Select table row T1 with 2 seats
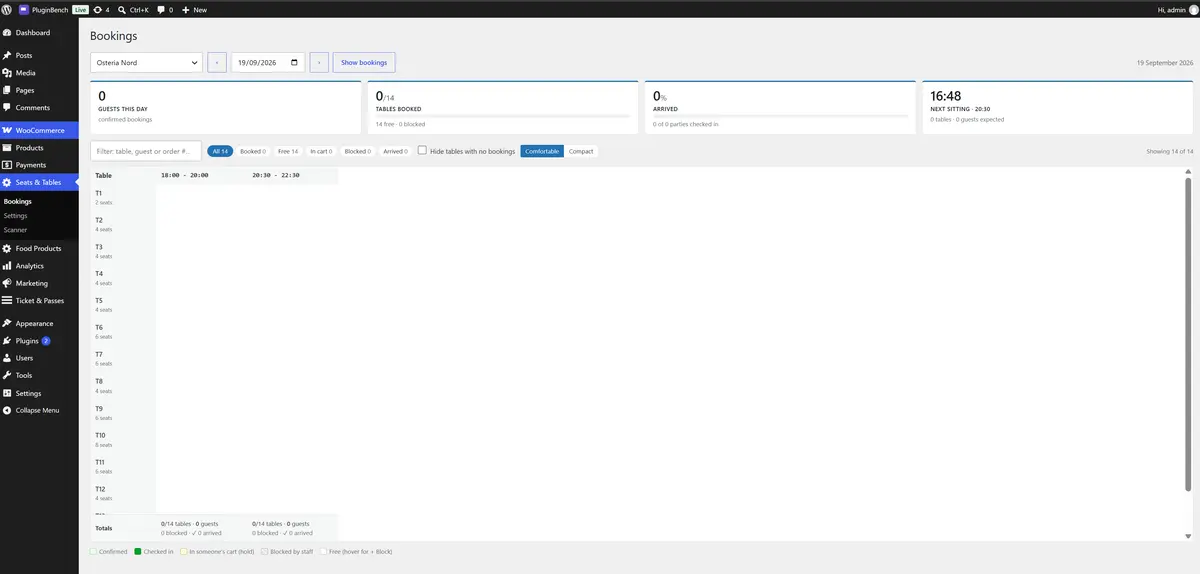Screen dimensions: 1200x574 [x=123, y=197]
